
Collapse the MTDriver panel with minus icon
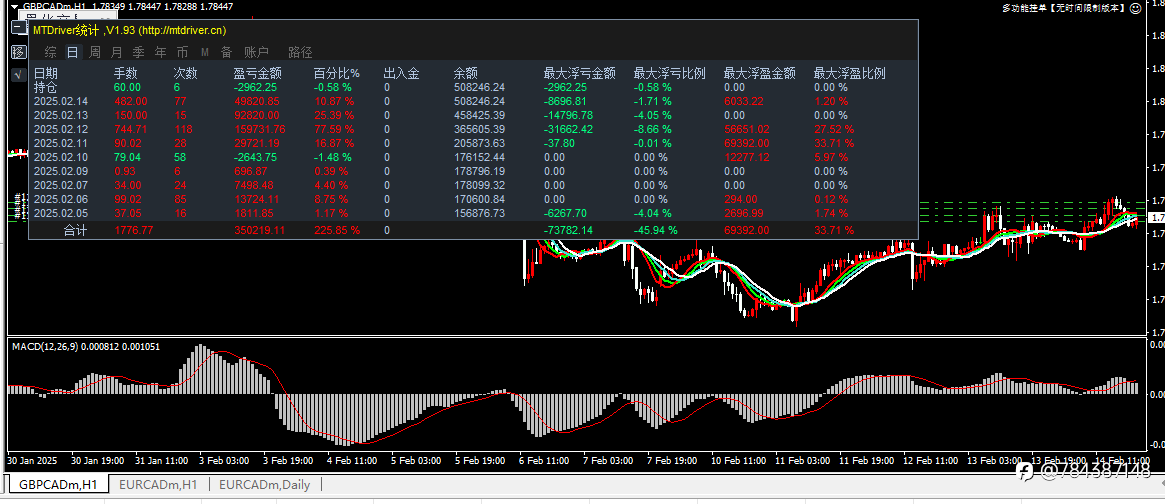pos(19,28)
